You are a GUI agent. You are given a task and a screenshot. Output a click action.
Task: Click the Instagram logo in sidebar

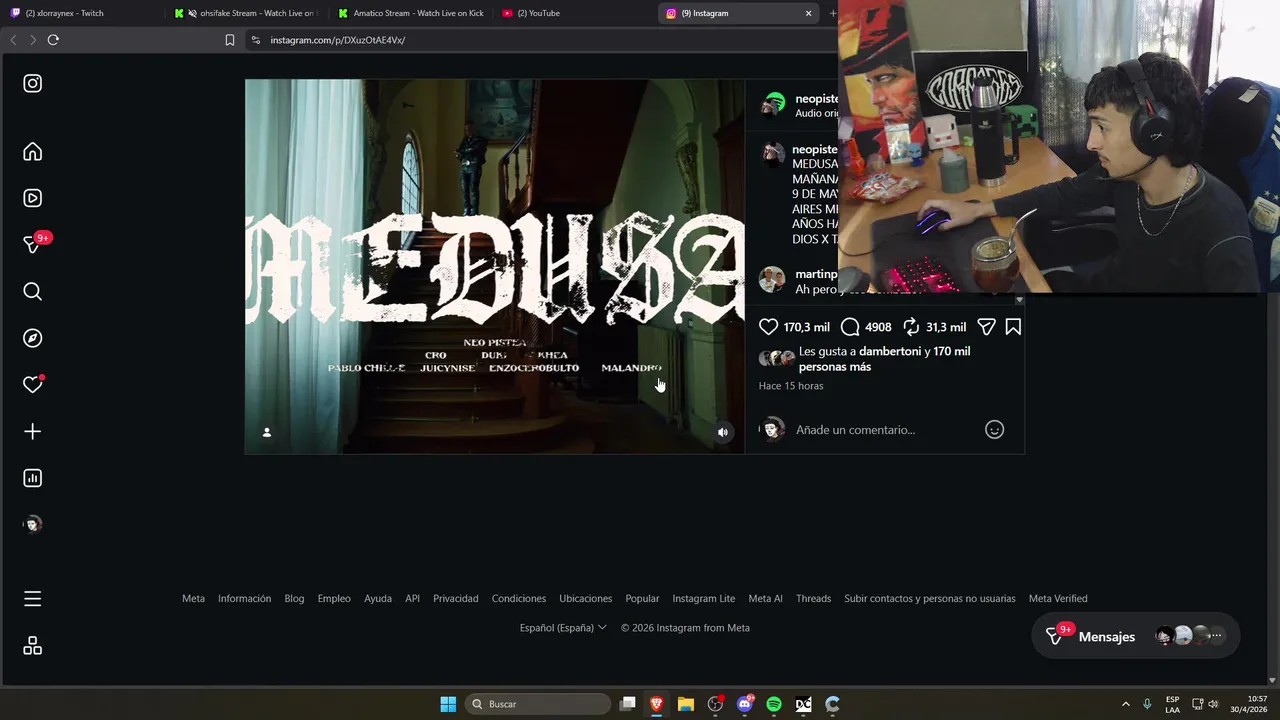(33, 84)
